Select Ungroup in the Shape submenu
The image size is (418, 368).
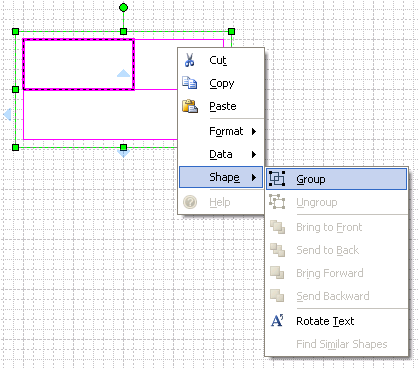click(337, 202)
